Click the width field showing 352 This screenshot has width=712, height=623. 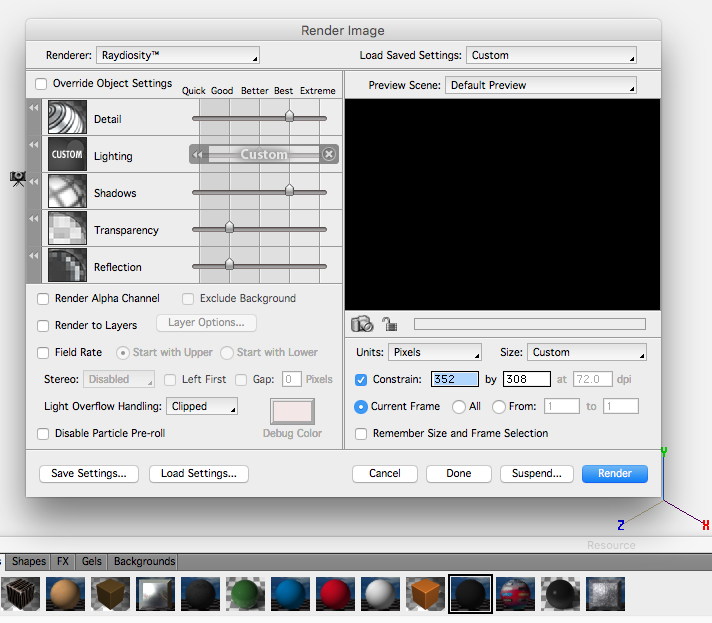tap(455, 379)
